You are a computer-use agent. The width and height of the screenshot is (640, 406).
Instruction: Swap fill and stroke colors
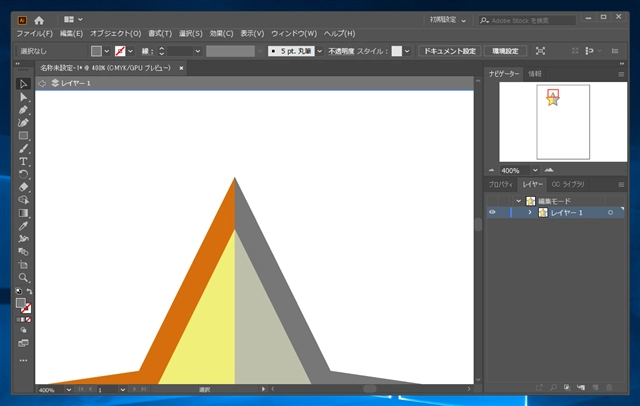(x=29, y=291)
